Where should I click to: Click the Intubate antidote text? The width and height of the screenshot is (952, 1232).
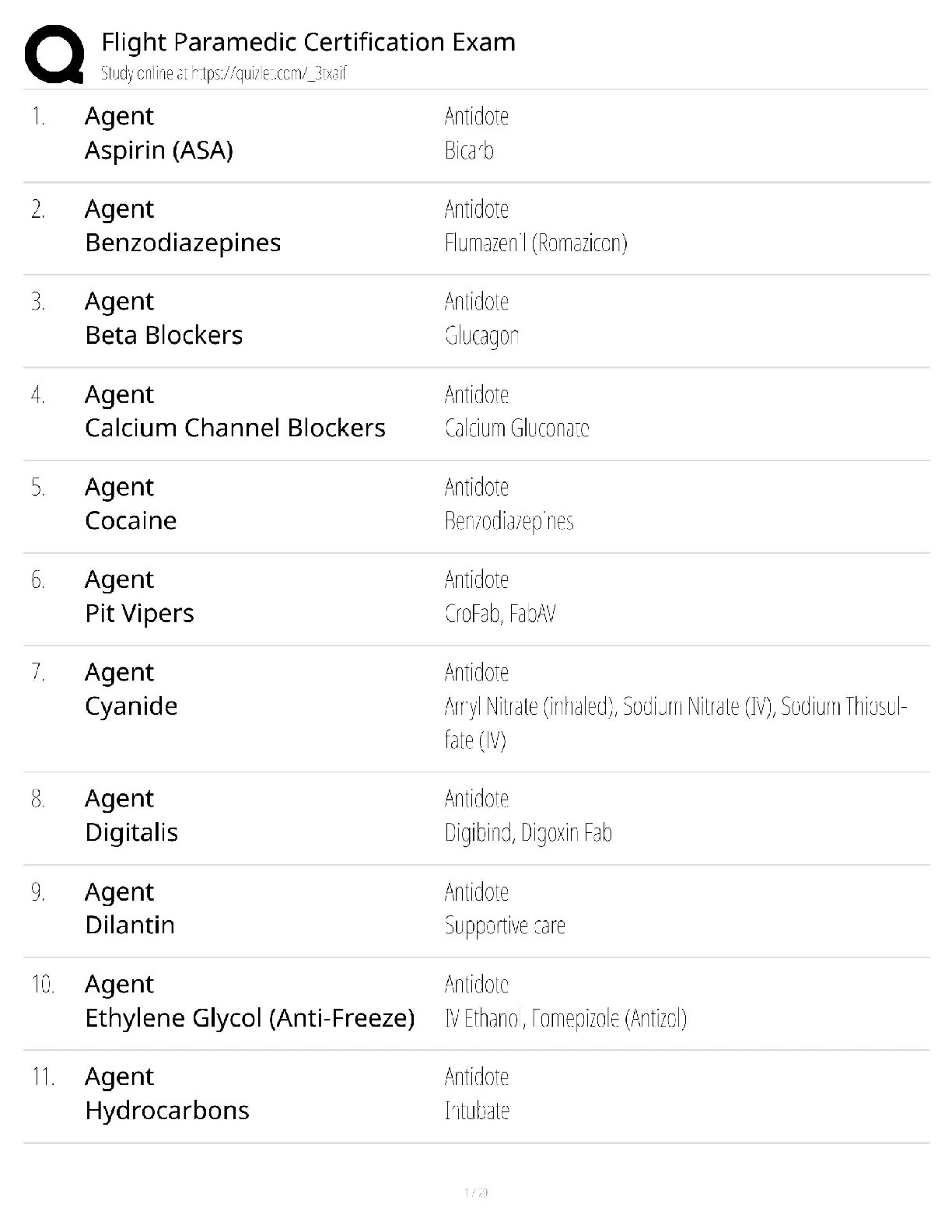pyautogui.click(x=477, y=1111)
